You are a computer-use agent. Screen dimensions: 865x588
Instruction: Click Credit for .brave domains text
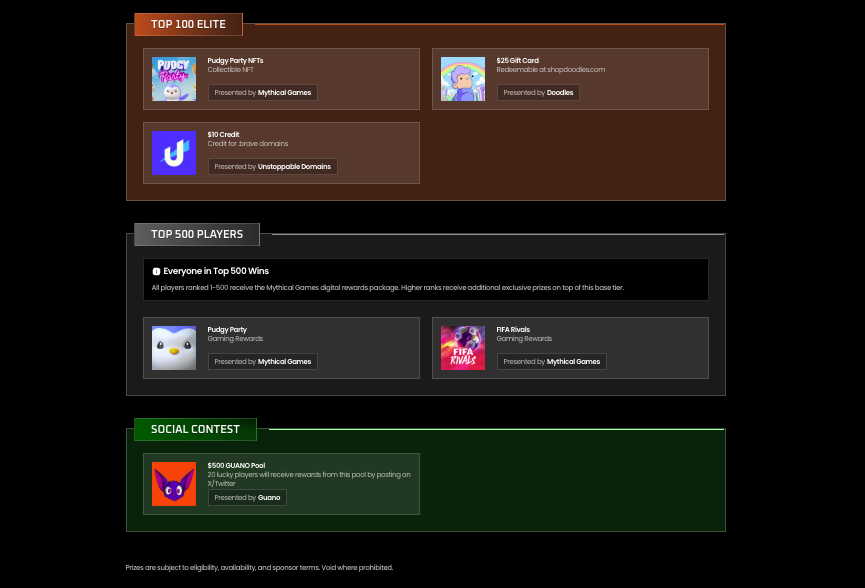coord(248,143)
